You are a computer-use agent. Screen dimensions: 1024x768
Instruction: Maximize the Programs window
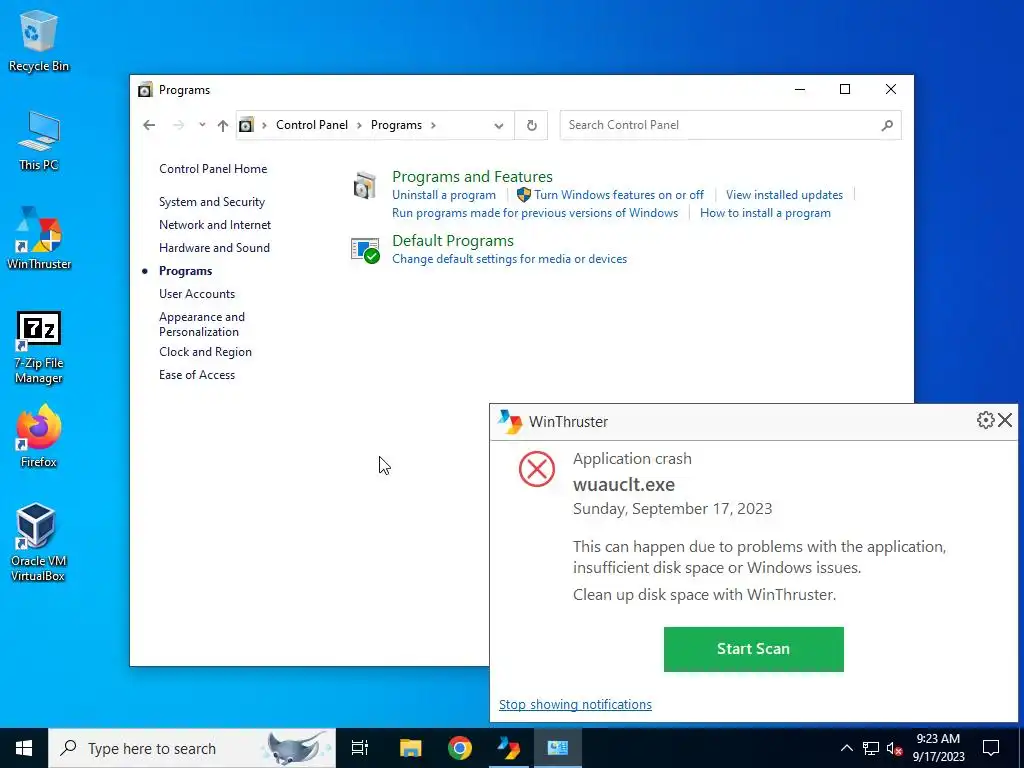tap(844, 89)
